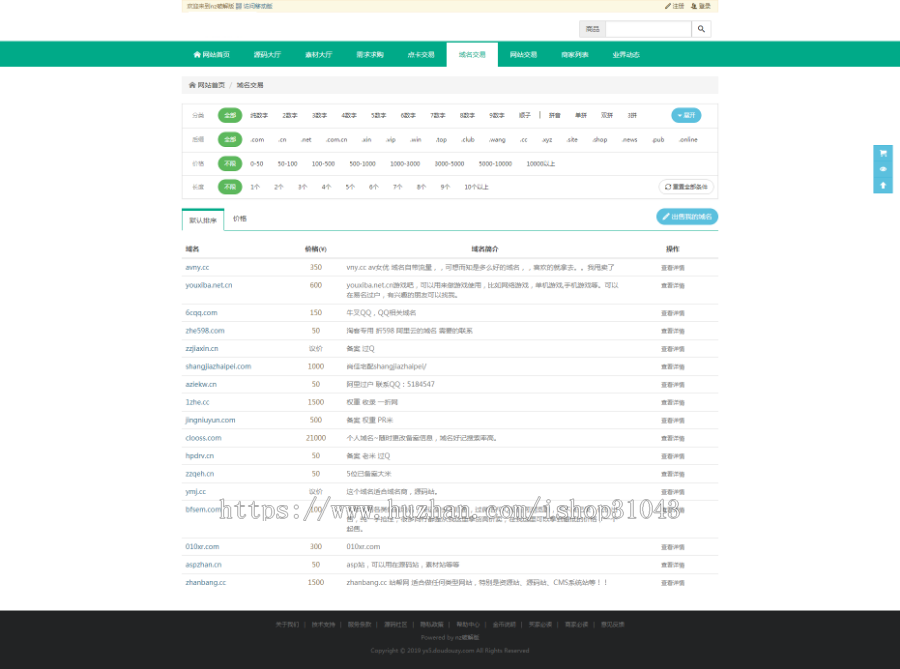Select length 10个以上
900x669 pixels.
[476, 187]
